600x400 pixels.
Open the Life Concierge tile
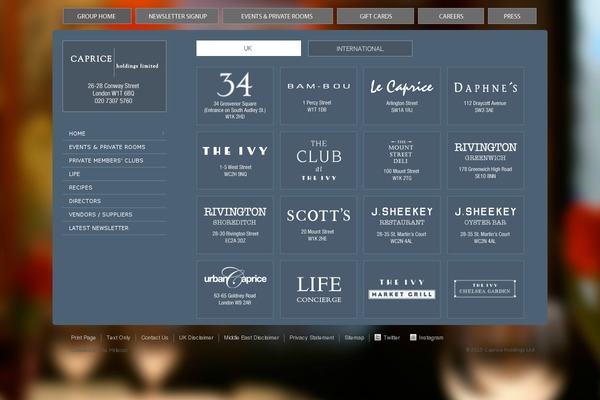point(318,289)
